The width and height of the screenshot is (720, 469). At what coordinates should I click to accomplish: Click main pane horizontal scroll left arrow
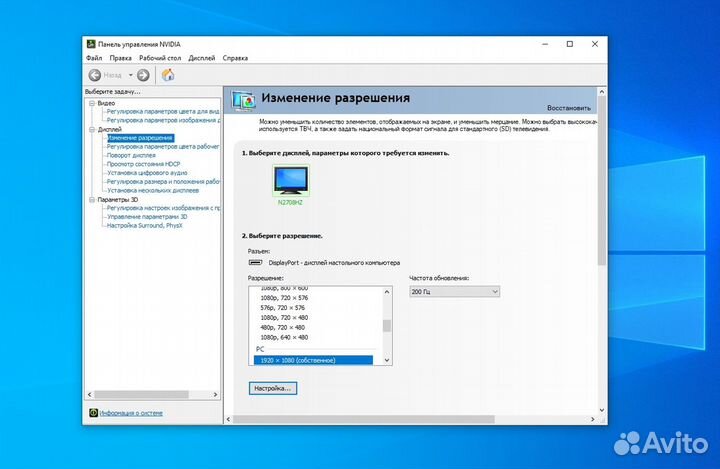(229, 419)
